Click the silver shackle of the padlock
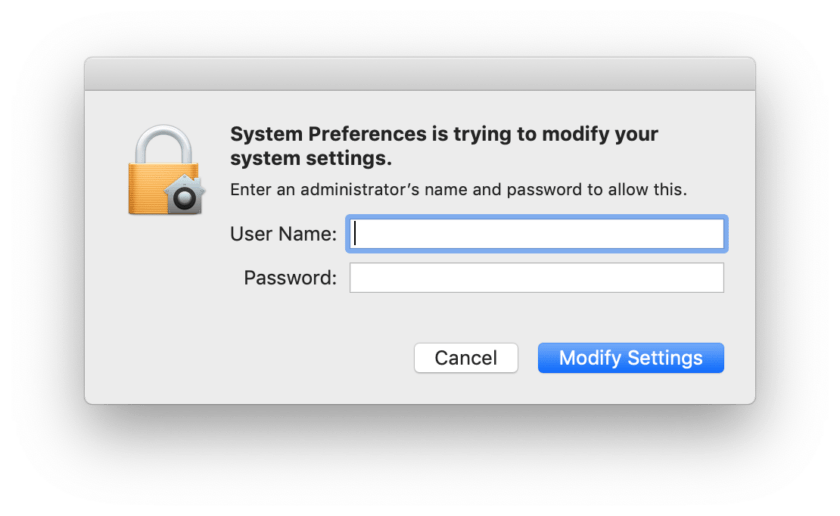This screenshot has height=516, width=840. (x=163, y=144)
